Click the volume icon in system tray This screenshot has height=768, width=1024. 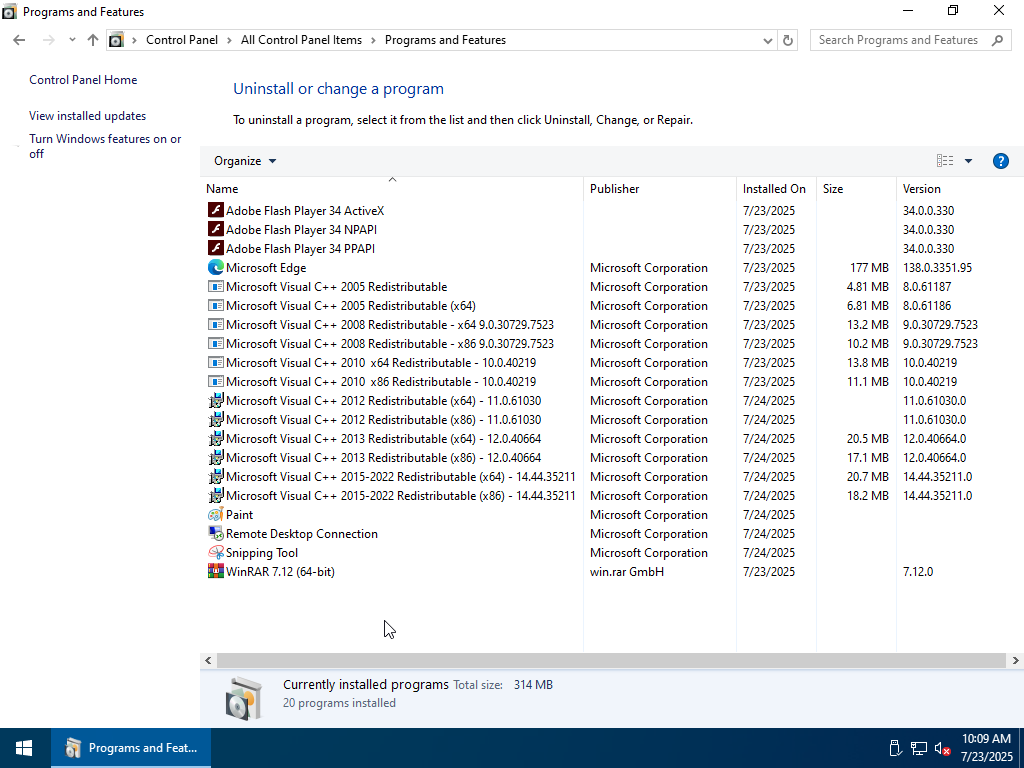click(x=941, y=748)
